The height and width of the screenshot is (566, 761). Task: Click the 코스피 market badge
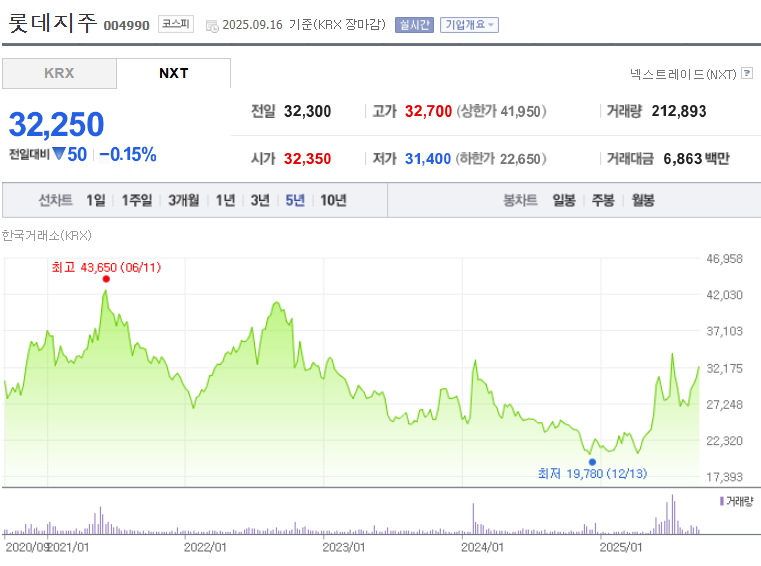(x=176, y=24)
